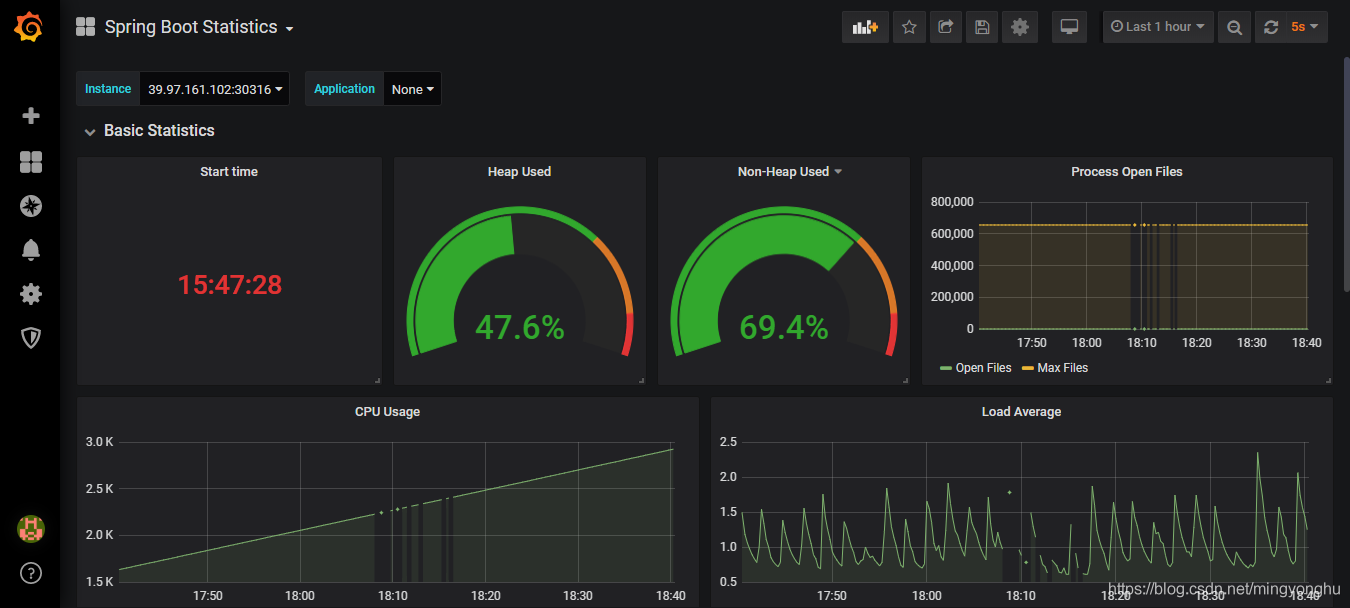Collapse the Basic Statistics row
The height and width of the screenshot is (608, 1350).
90,131
